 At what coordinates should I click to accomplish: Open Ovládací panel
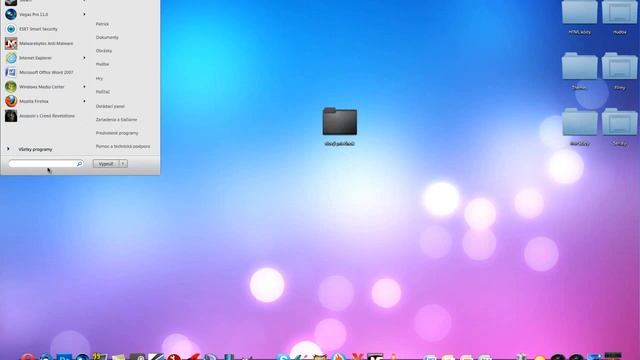(x=110, y=106)
